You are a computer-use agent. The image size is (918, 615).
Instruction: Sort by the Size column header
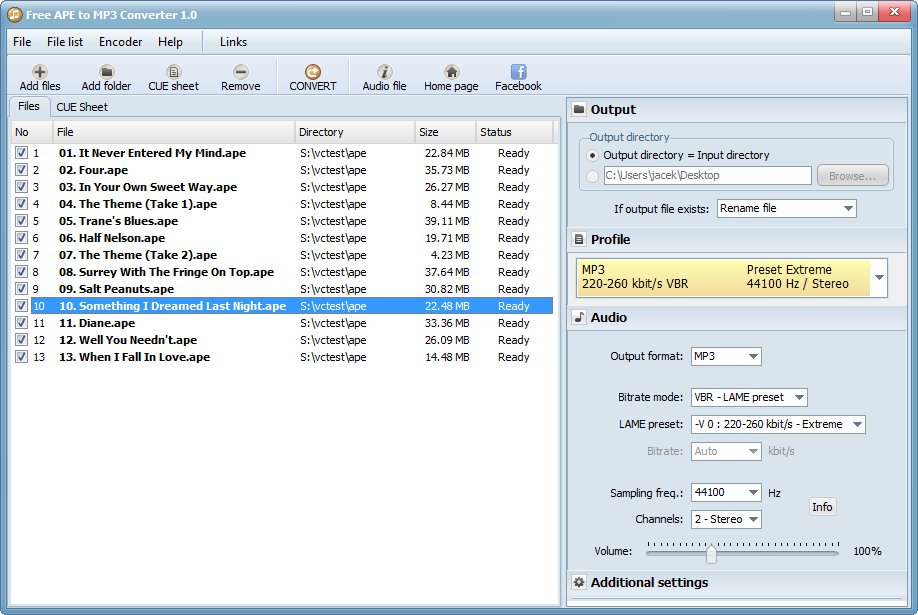click(x=445, y=132)
